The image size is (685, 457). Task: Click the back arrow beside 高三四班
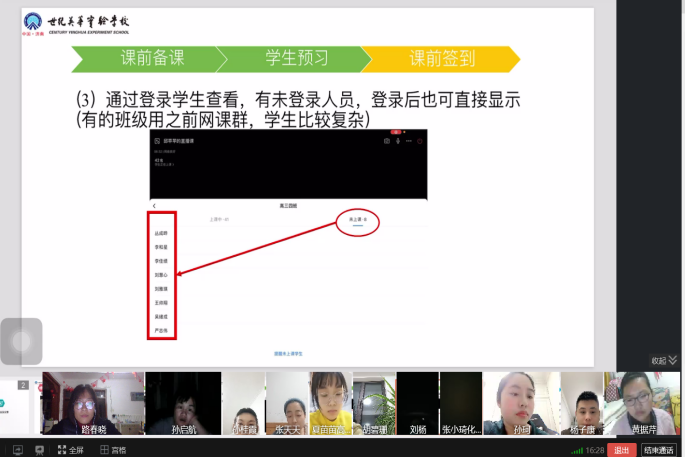coord(154,205)
